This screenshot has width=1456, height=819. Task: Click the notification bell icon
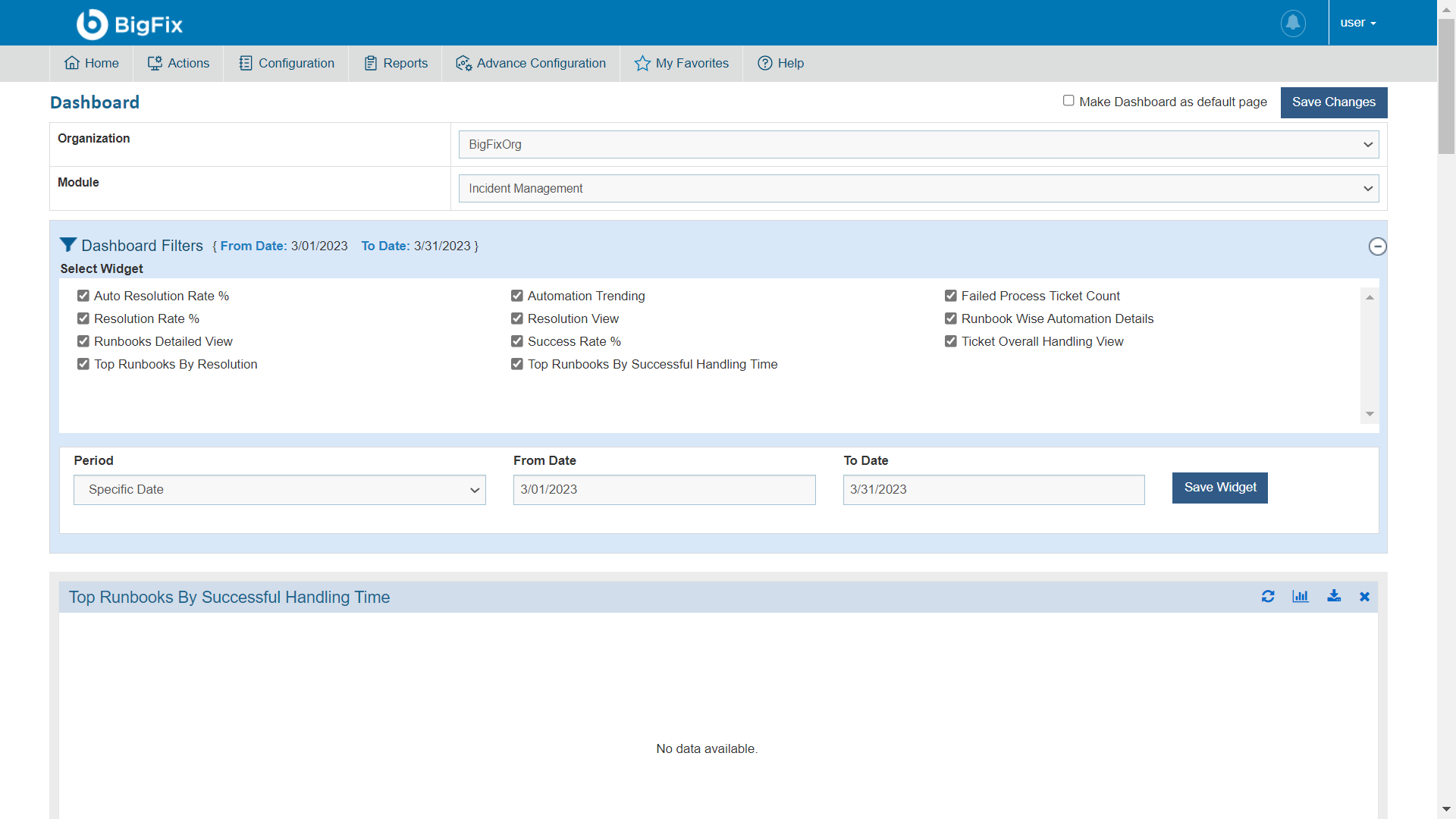pyautogui.click(x=1293, y=23)
